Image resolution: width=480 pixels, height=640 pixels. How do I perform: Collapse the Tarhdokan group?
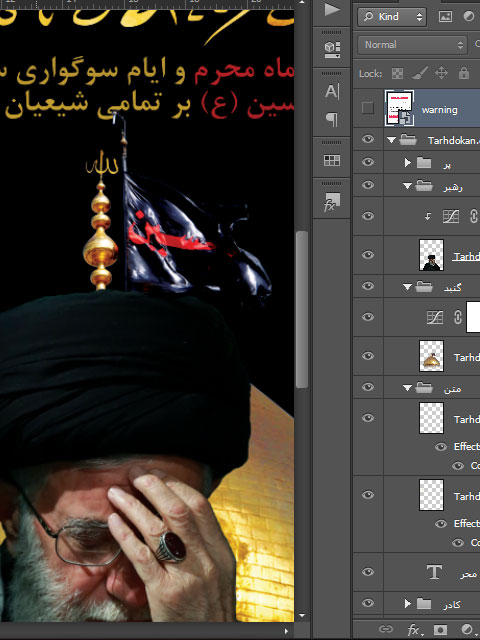coord(391,140)
